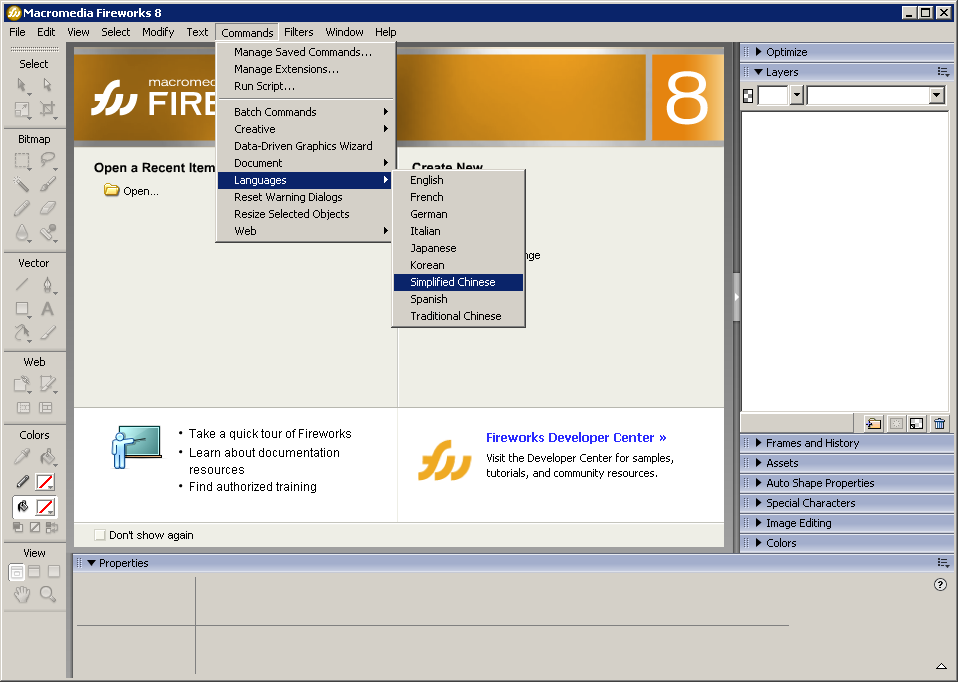Switch to Full Screen view mode
Image resolution: width=958 pixels, height=682 pixels.
coord(54,572)
